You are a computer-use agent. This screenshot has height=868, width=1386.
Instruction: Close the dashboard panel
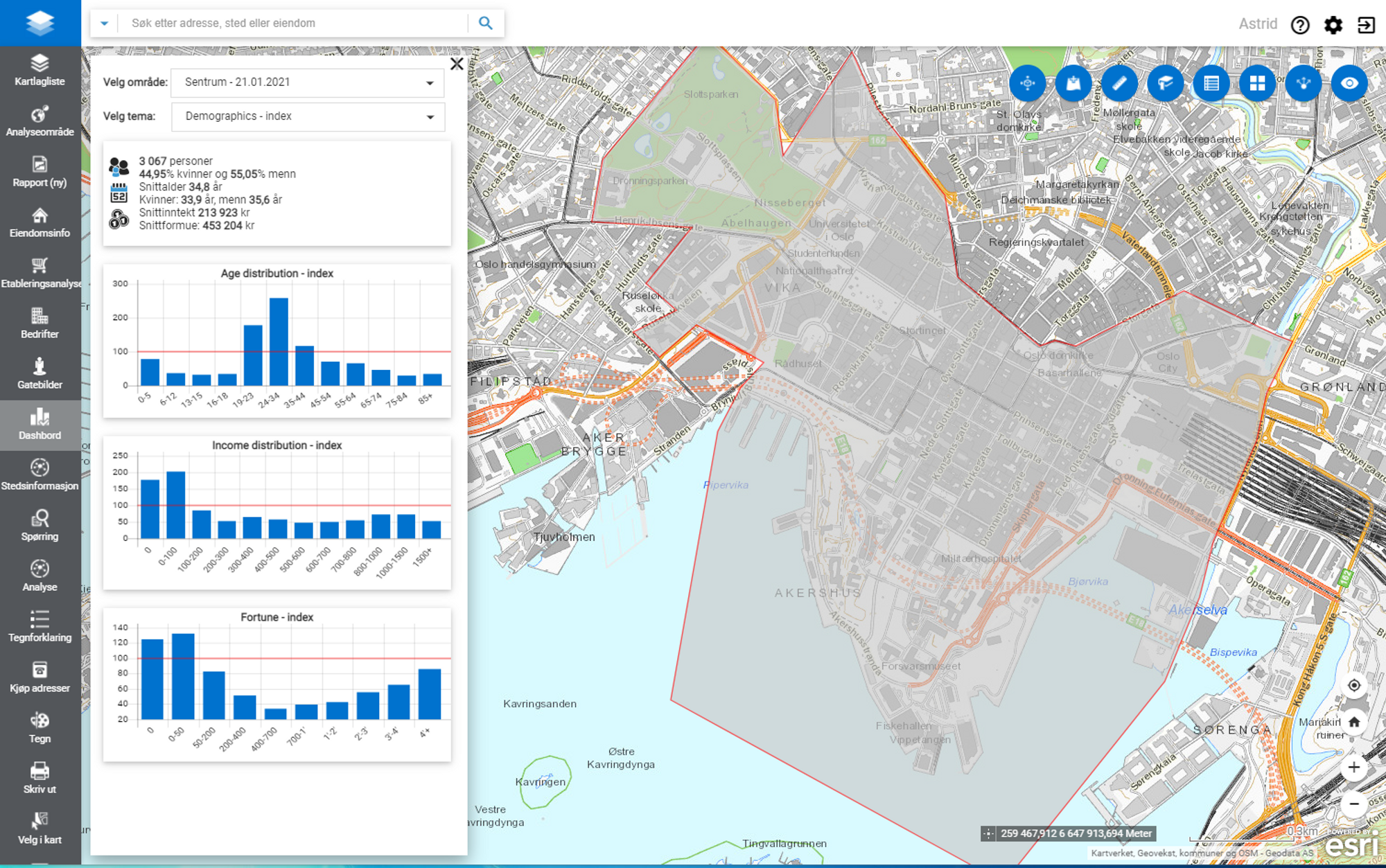[x=457, y=64]
